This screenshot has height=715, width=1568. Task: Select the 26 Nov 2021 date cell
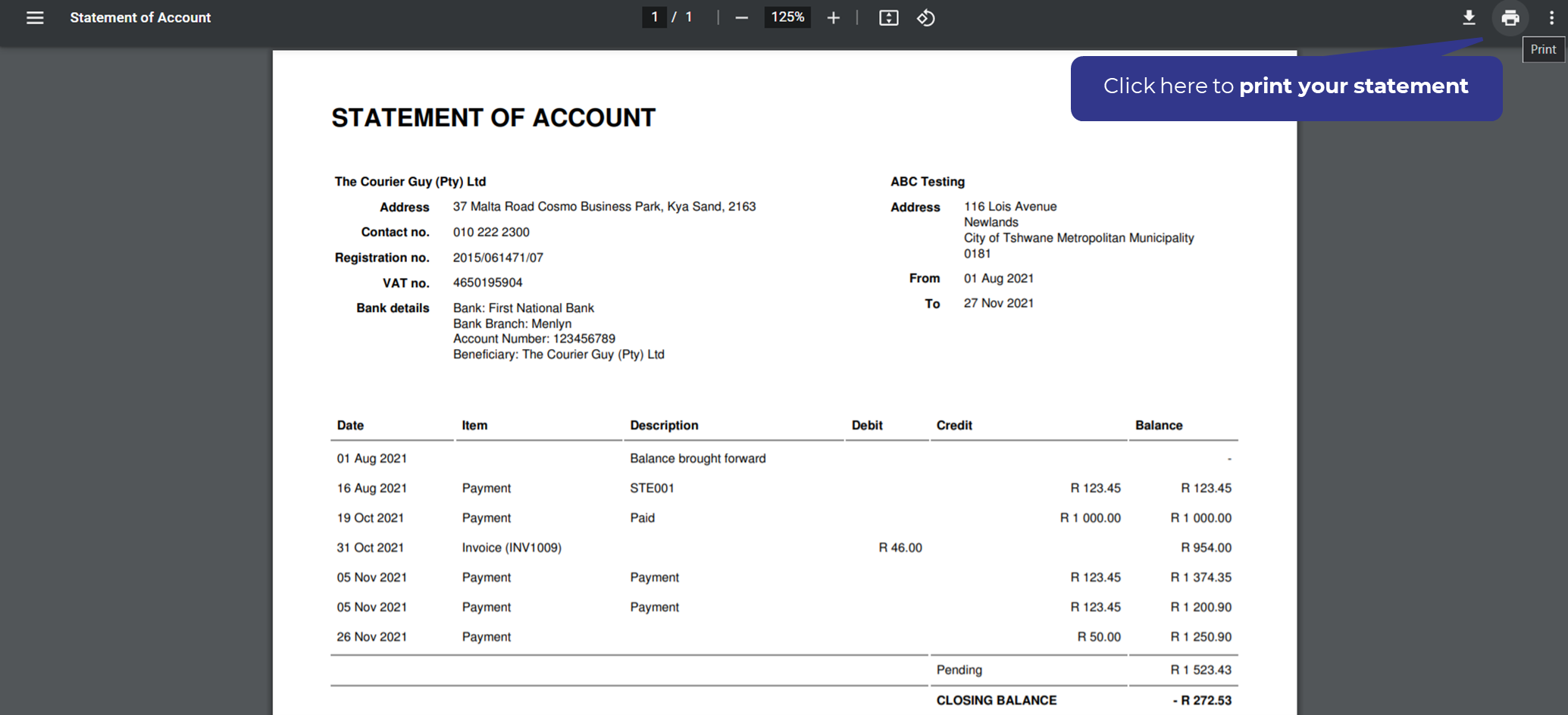[371, 637]
